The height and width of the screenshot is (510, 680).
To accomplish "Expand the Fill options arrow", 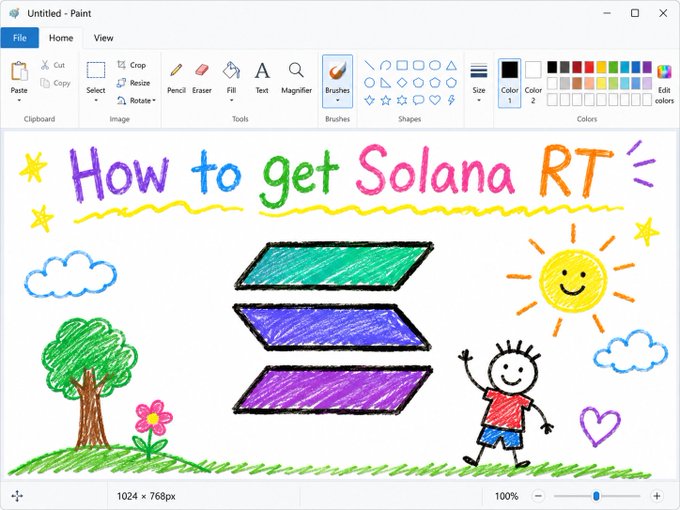I will coord(231,101).
